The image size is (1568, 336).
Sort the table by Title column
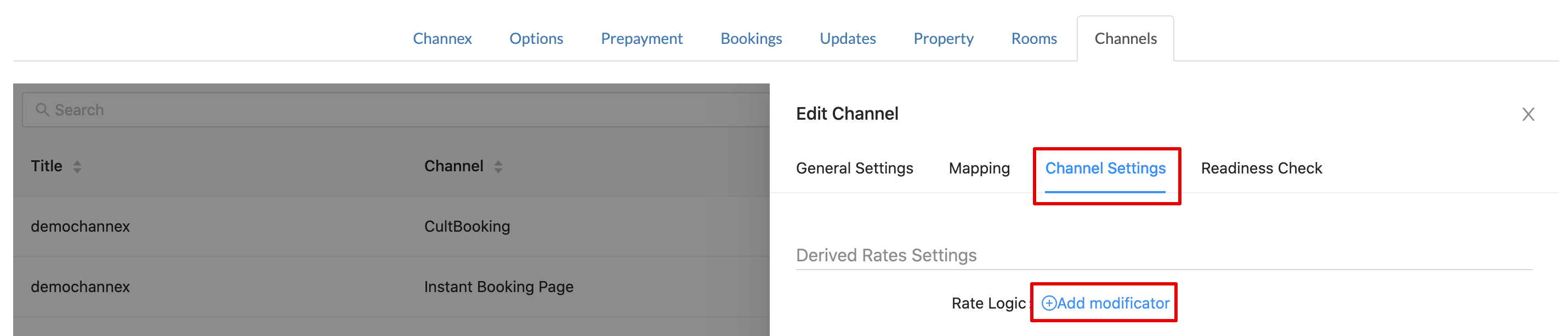click(77, 166)
